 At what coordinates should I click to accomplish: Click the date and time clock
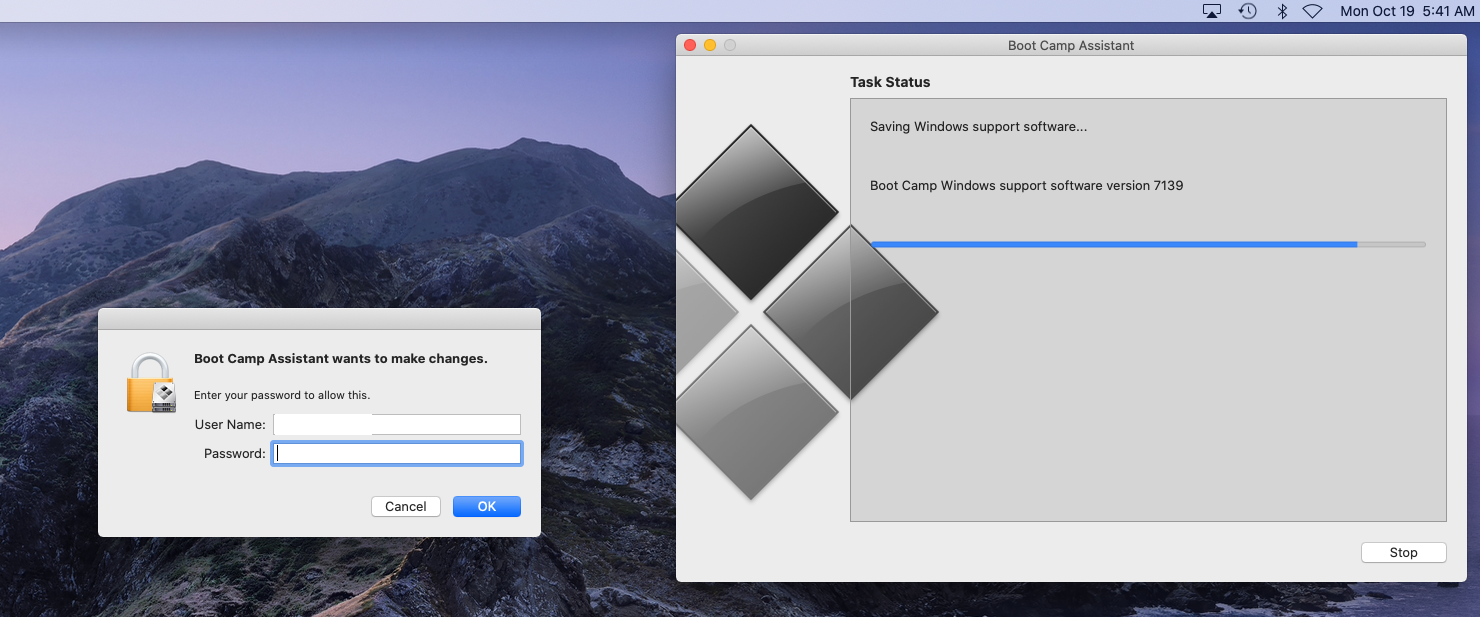coord(1407,11)
